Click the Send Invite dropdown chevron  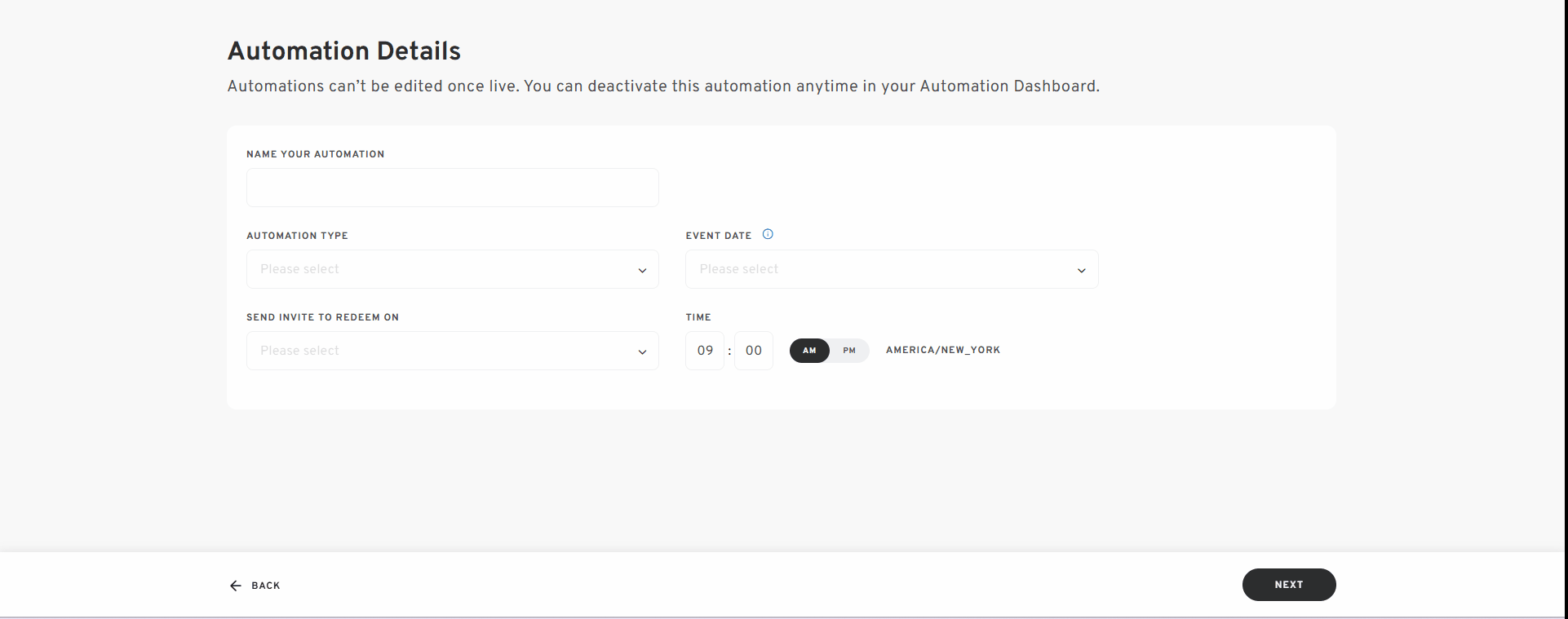pyautogui.click(x=641, y=351)
